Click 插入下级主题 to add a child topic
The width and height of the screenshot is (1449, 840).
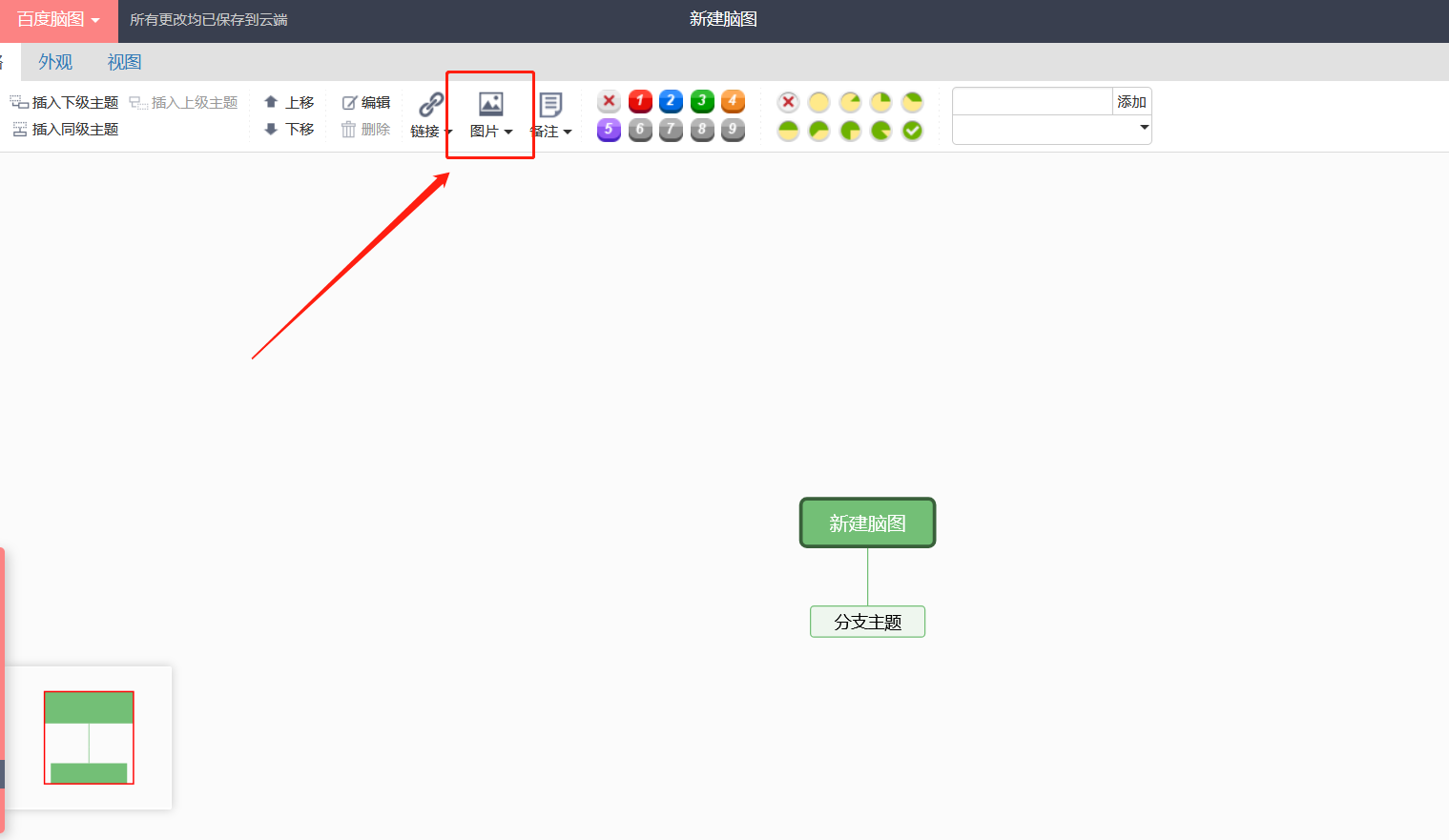(x=65, y=102)
